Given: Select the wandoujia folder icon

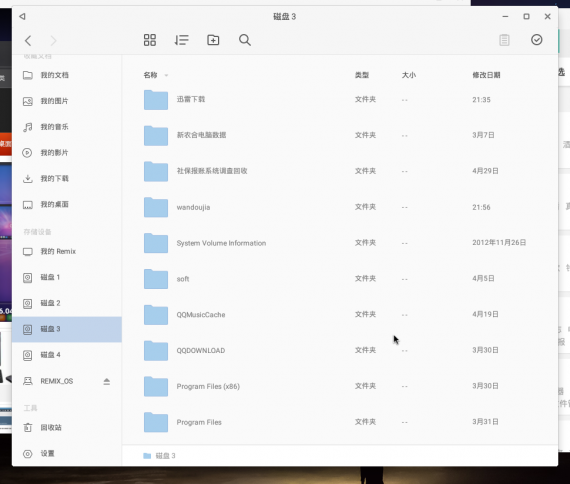Looking at the screenshot, I should tap(156, 207).
